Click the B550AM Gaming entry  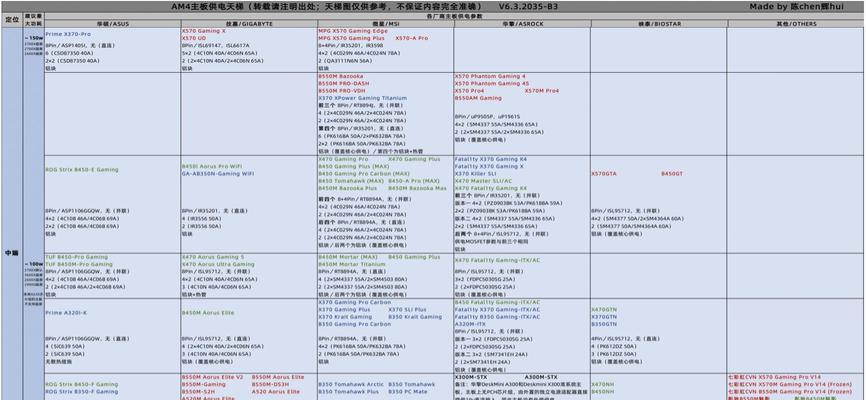[x=478, y=98]
